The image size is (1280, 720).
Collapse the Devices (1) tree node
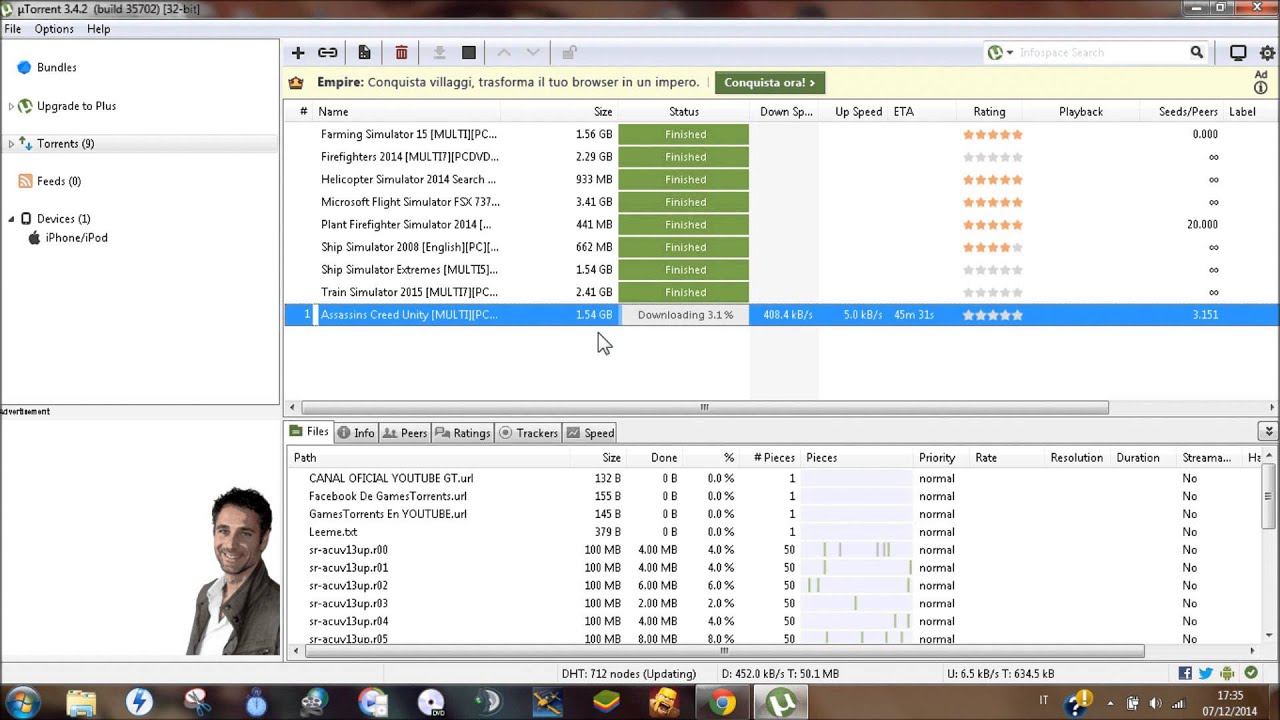[x=11, y=219]
